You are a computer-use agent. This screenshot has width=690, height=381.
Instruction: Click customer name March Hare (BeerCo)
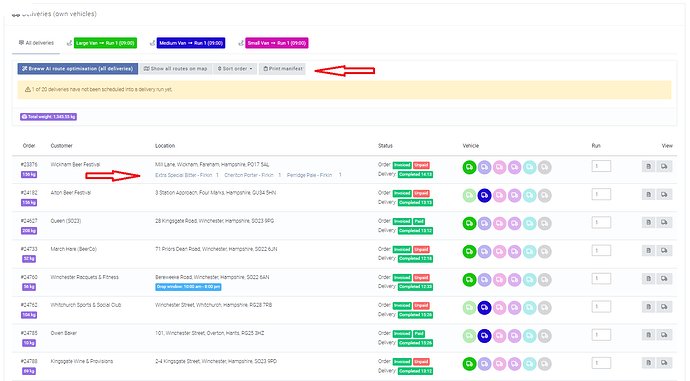(x=73, y=249)
